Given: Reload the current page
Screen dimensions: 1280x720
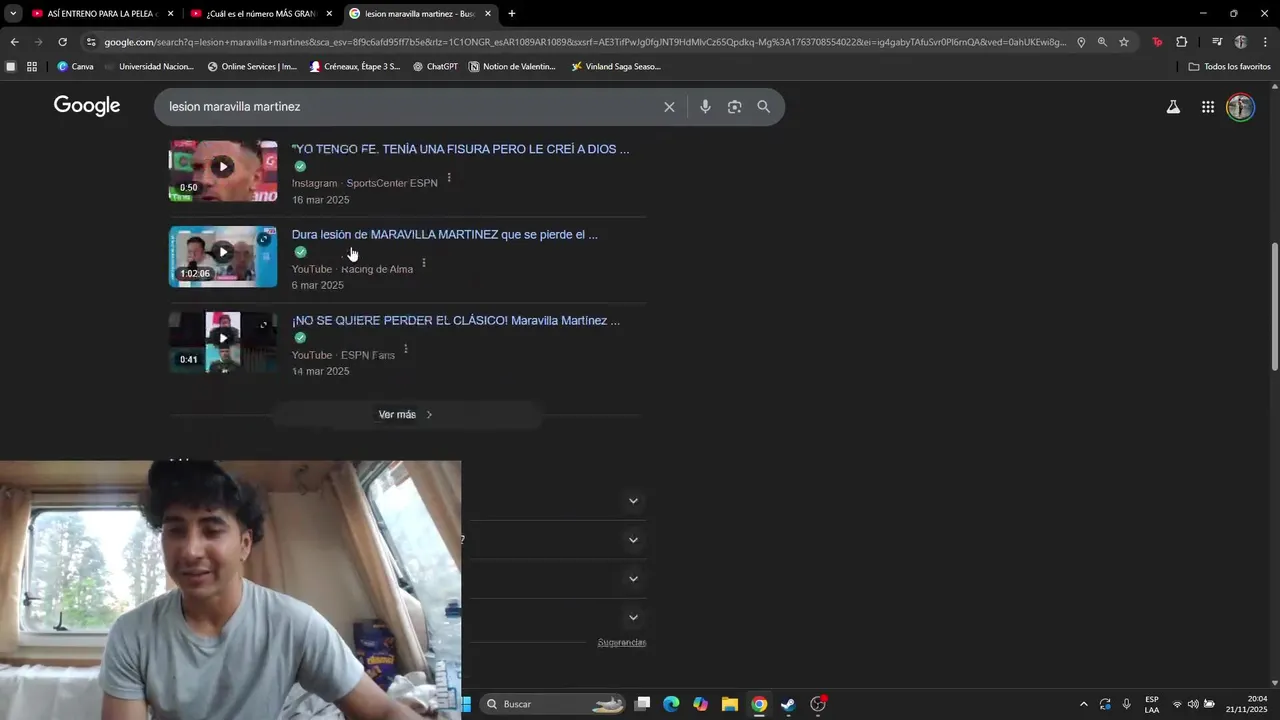Looking at the screenshot, I should click(62, 42).
